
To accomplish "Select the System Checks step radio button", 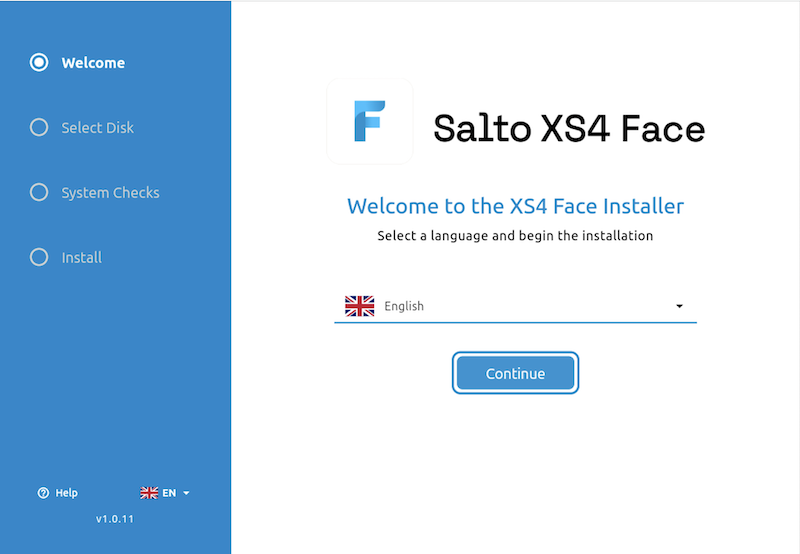I will (39, 192).
